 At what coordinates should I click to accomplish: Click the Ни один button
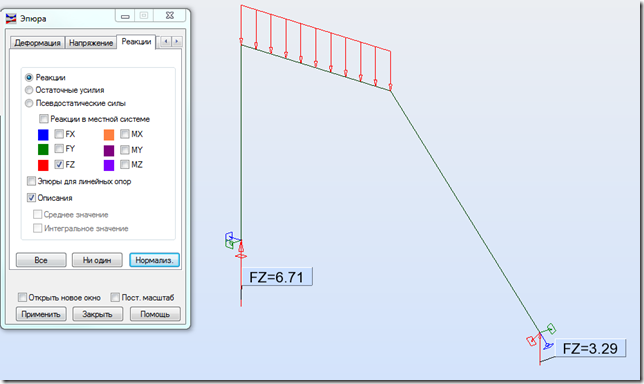point(97,260)
